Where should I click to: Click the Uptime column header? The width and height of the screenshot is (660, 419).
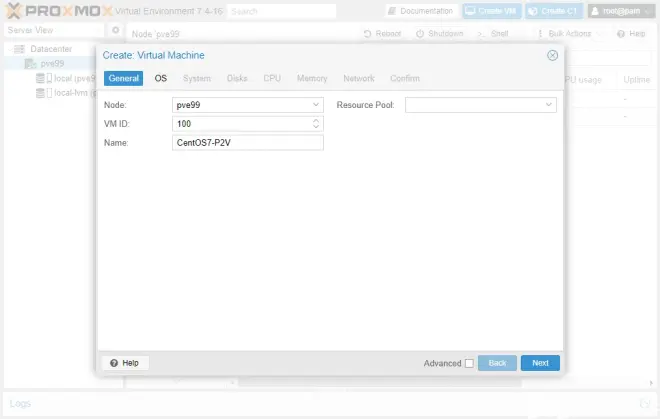636,80
